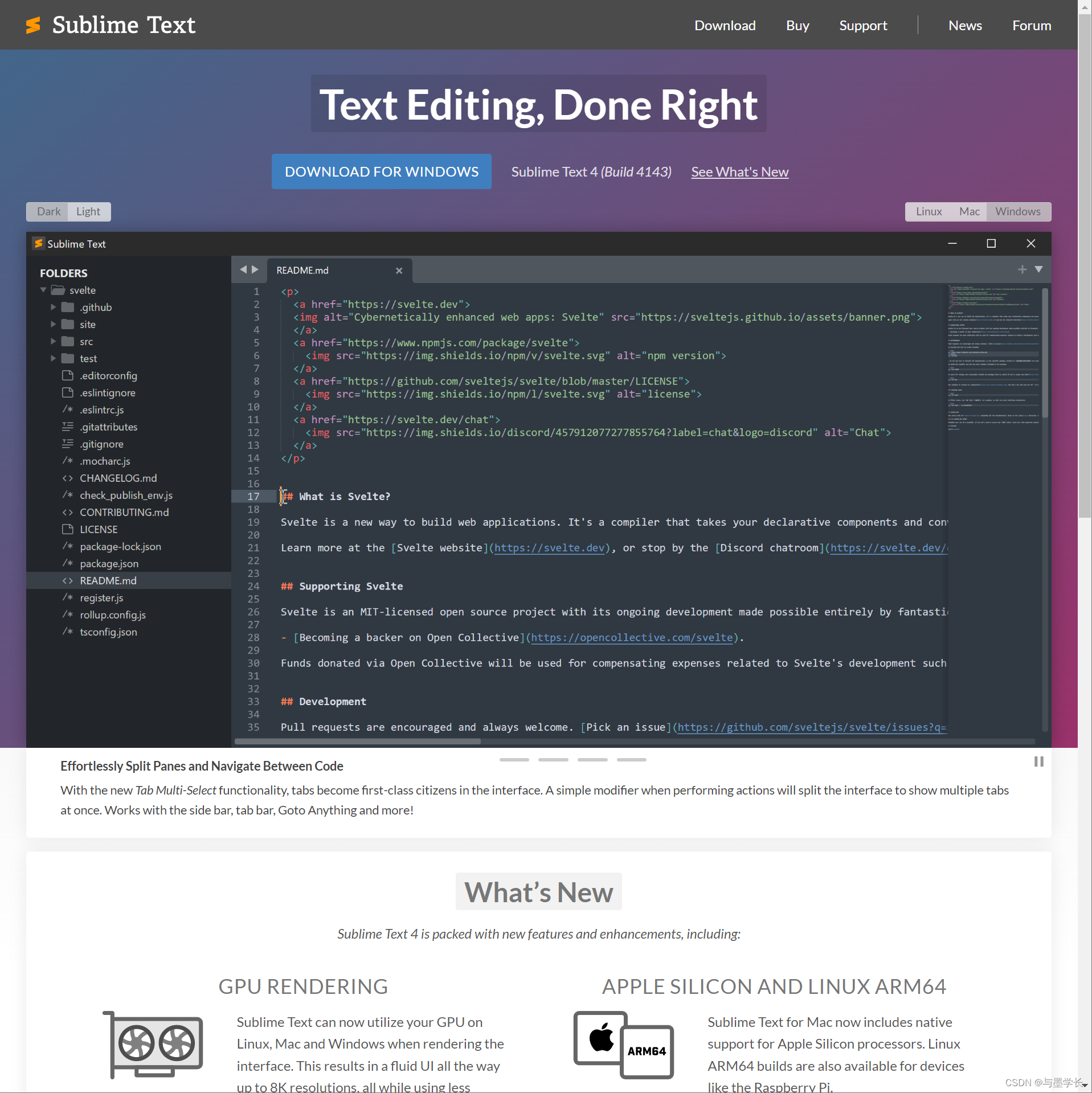Expand the .github folder arrow
The image size is (1092, 1093).
click(54, 307)
